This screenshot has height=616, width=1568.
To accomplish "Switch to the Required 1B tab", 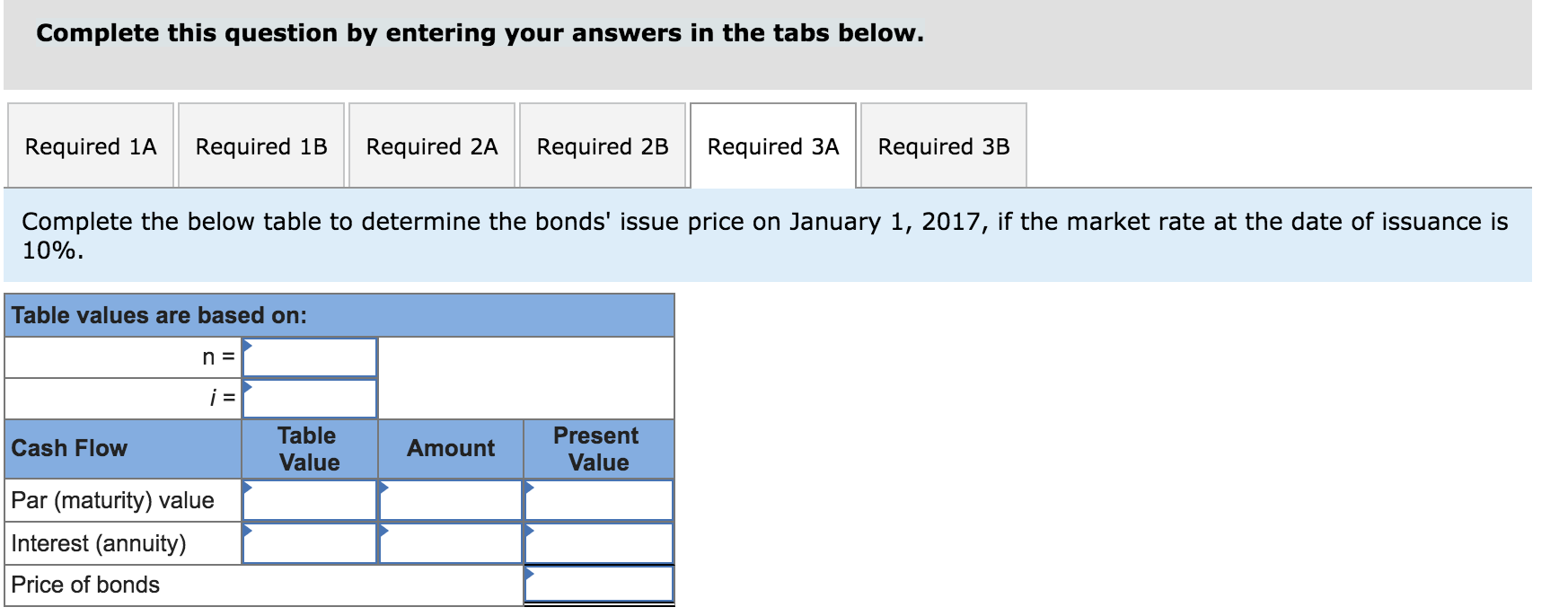I will (261, 145).
